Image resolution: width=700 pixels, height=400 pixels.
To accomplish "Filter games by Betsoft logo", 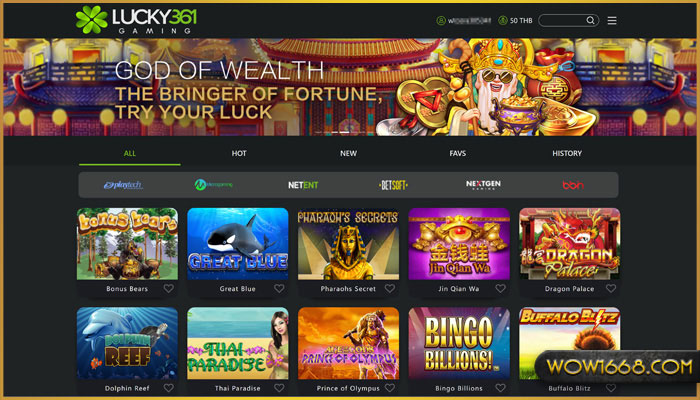I will (x=393, y=185).
